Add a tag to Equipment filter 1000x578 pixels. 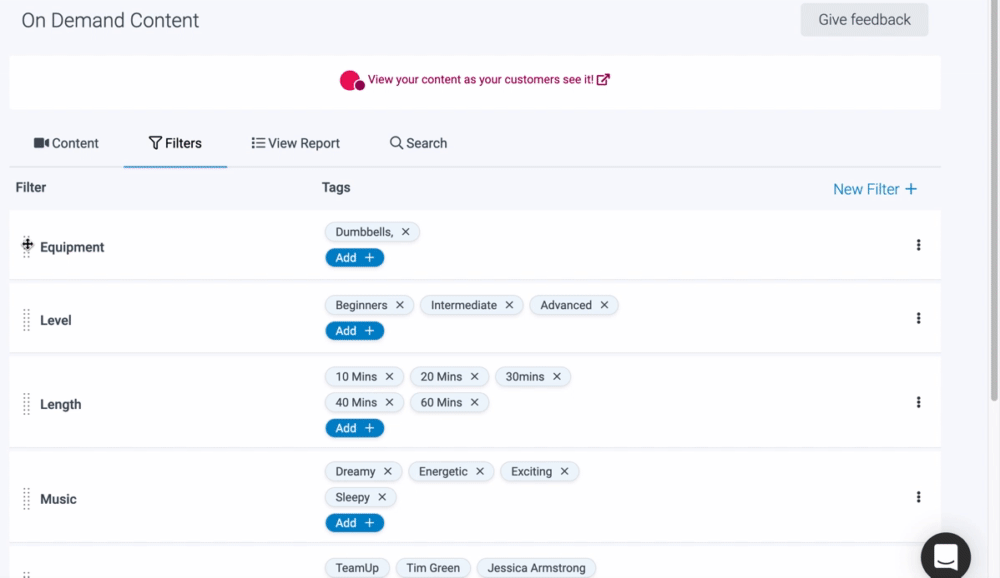354,258
